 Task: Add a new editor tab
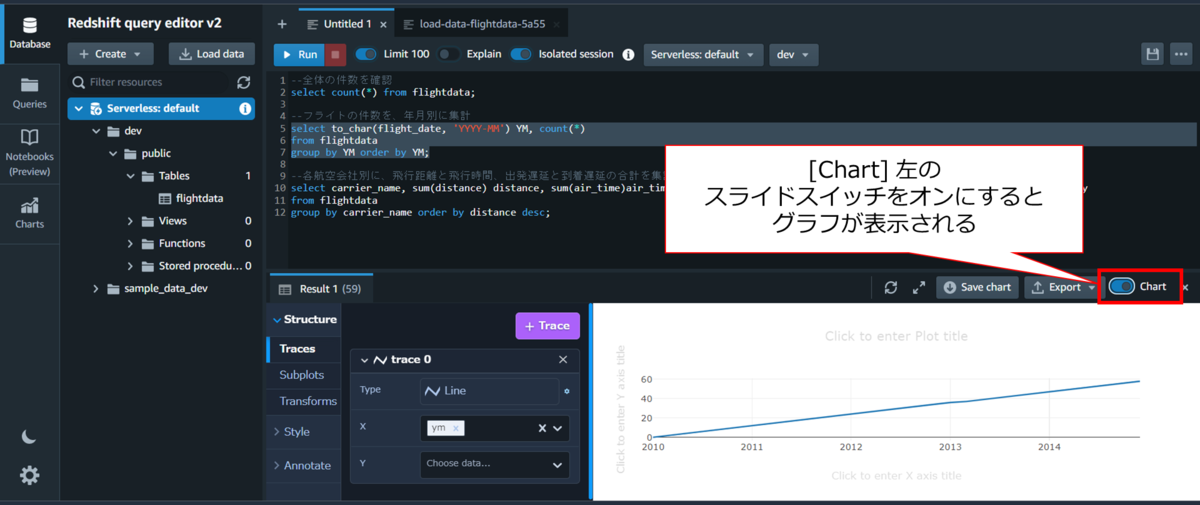pyautogui.click(x=282, y=24)
